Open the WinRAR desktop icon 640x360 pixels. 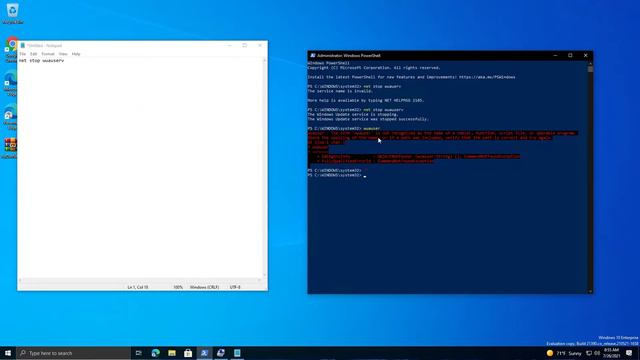click(x=10, y=148)
